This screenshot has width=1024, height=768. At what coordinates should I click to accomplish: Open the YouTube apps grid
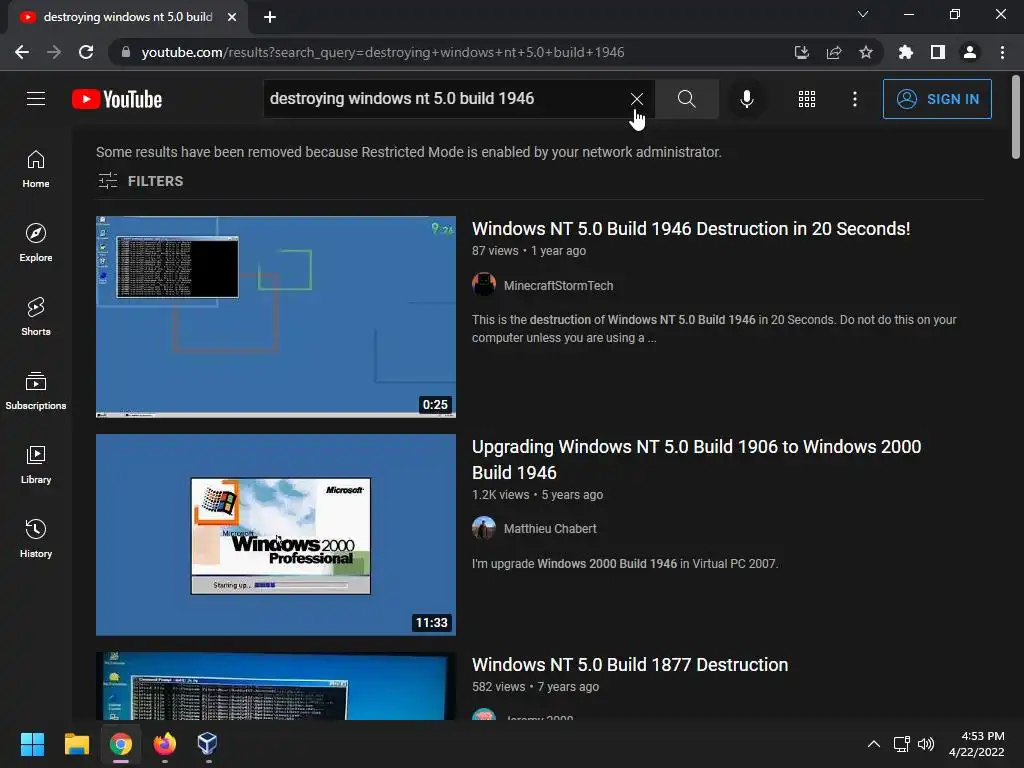pyautogui.click(x=807, y=99)
